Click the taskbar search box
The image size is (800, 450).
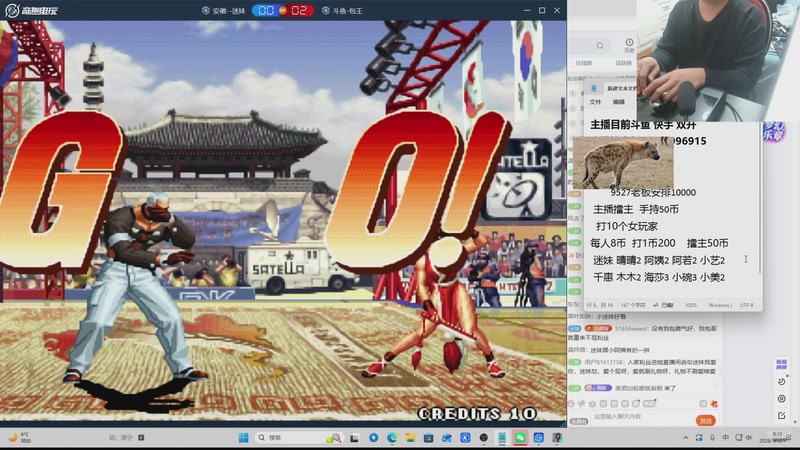click(x=299, y=438)
